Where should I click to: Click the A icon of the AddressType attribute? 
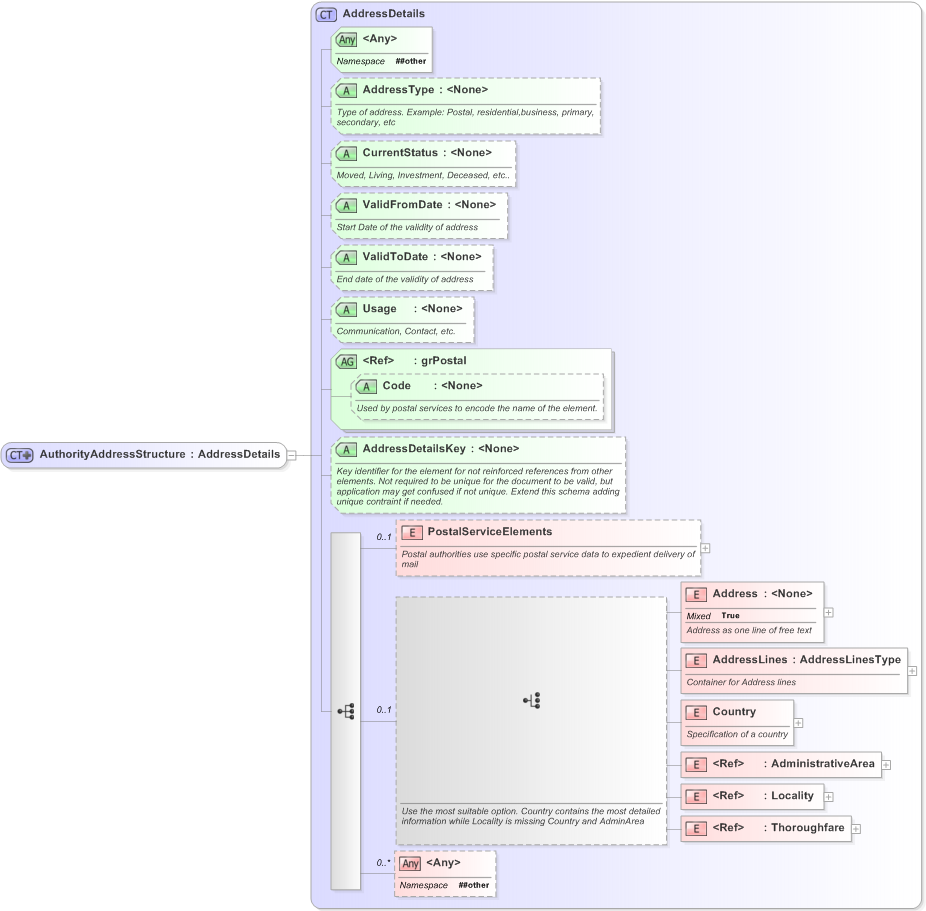click(x=347, y=90)
